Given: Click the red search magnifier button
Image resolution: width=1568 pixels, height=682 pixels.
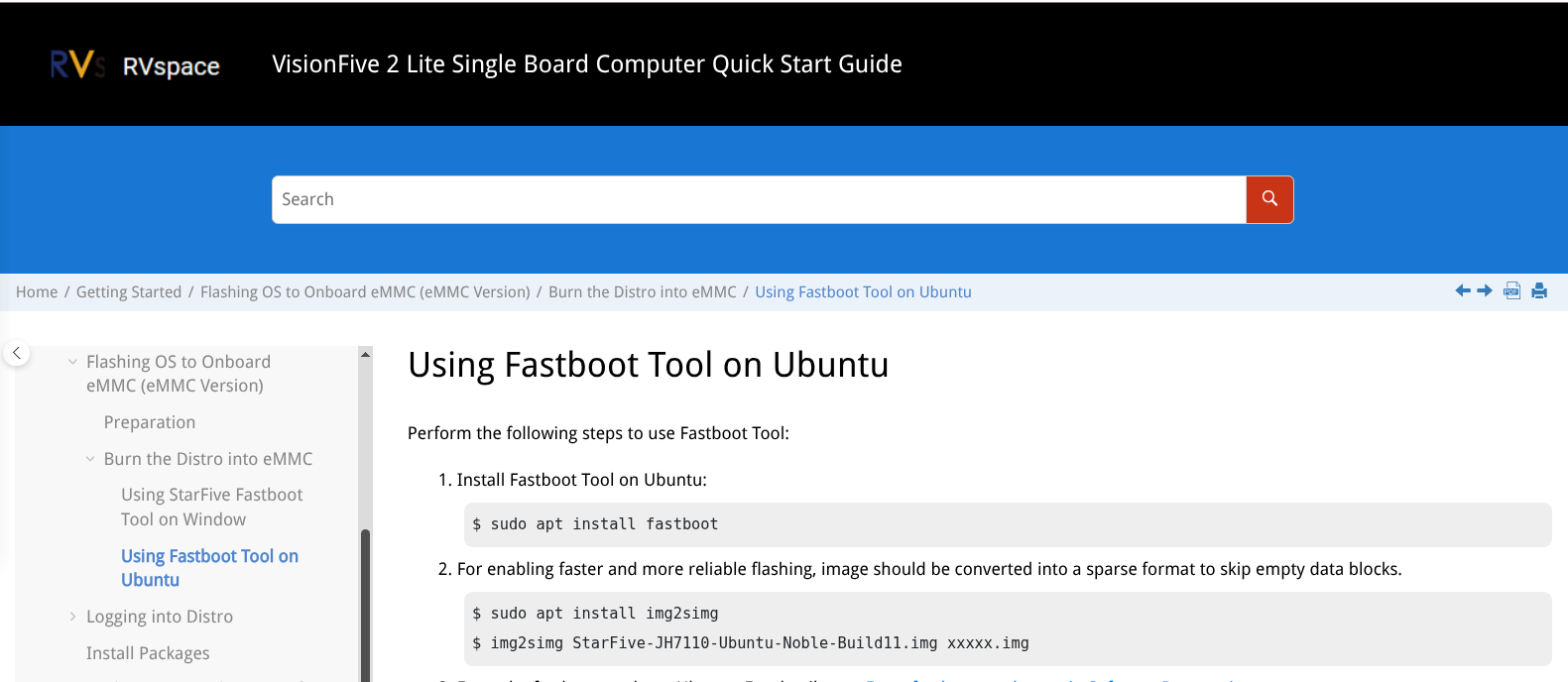Looking at the screenshot, I should click(1269, 199).
